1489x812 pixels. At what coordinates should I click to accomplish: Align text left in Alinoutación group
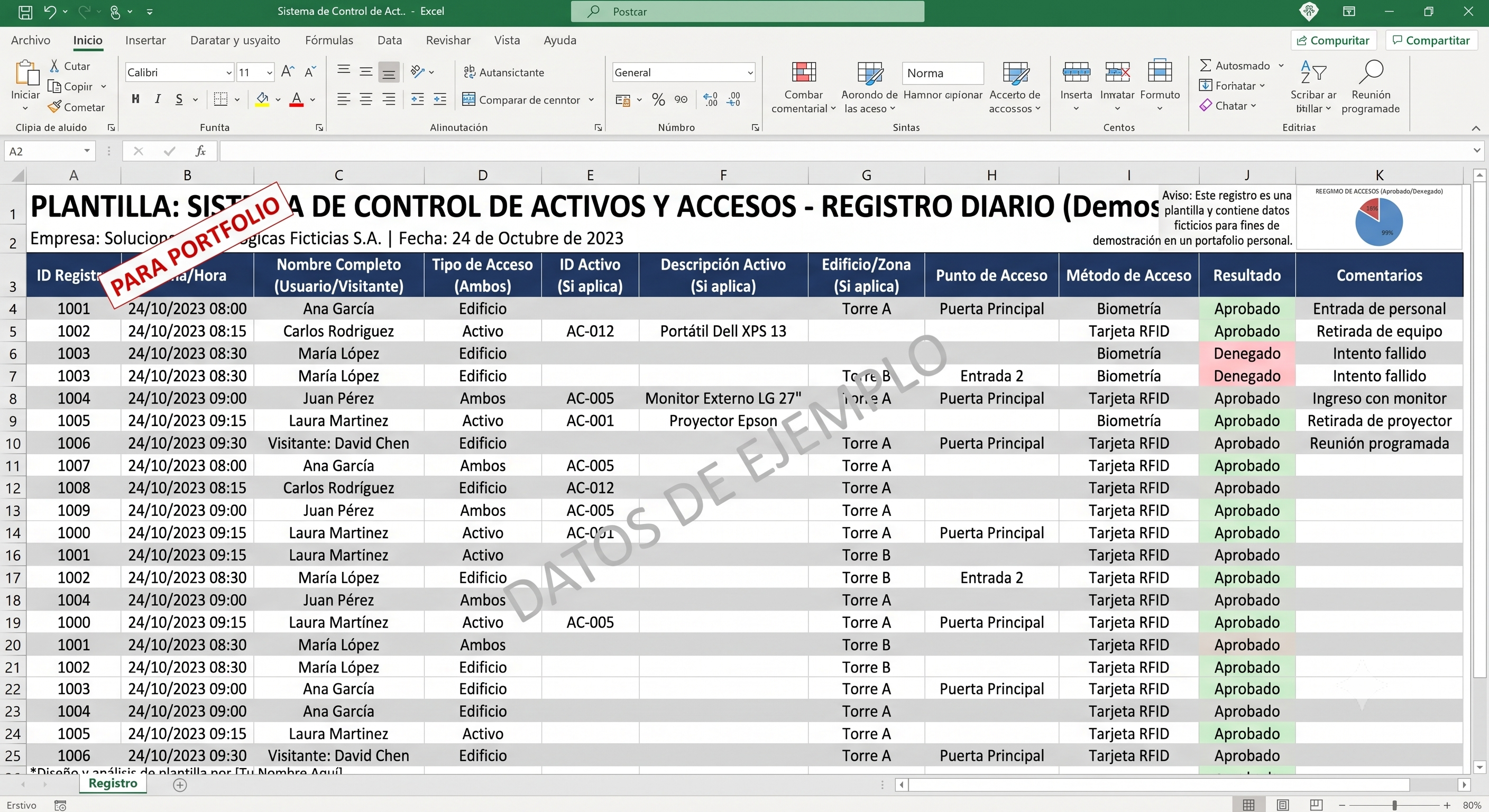pyautogui.click(x=343, y=99)
